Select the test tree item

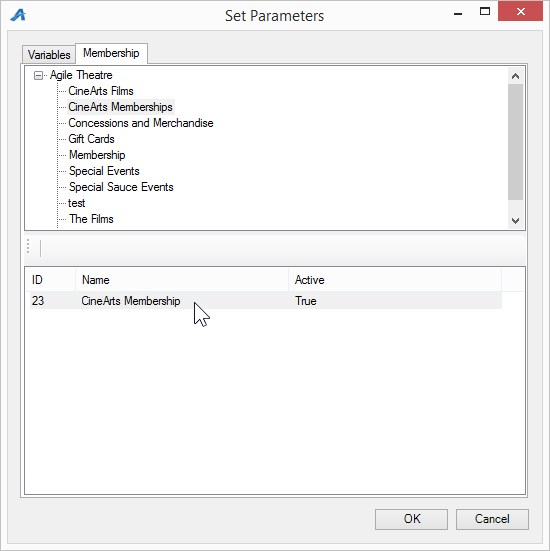77,203
